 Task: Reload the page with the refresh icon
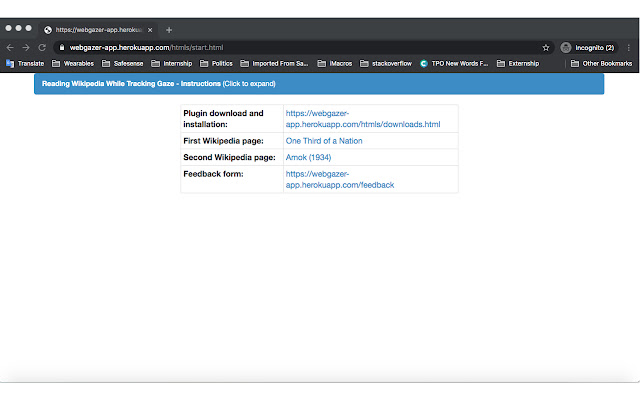42,48
